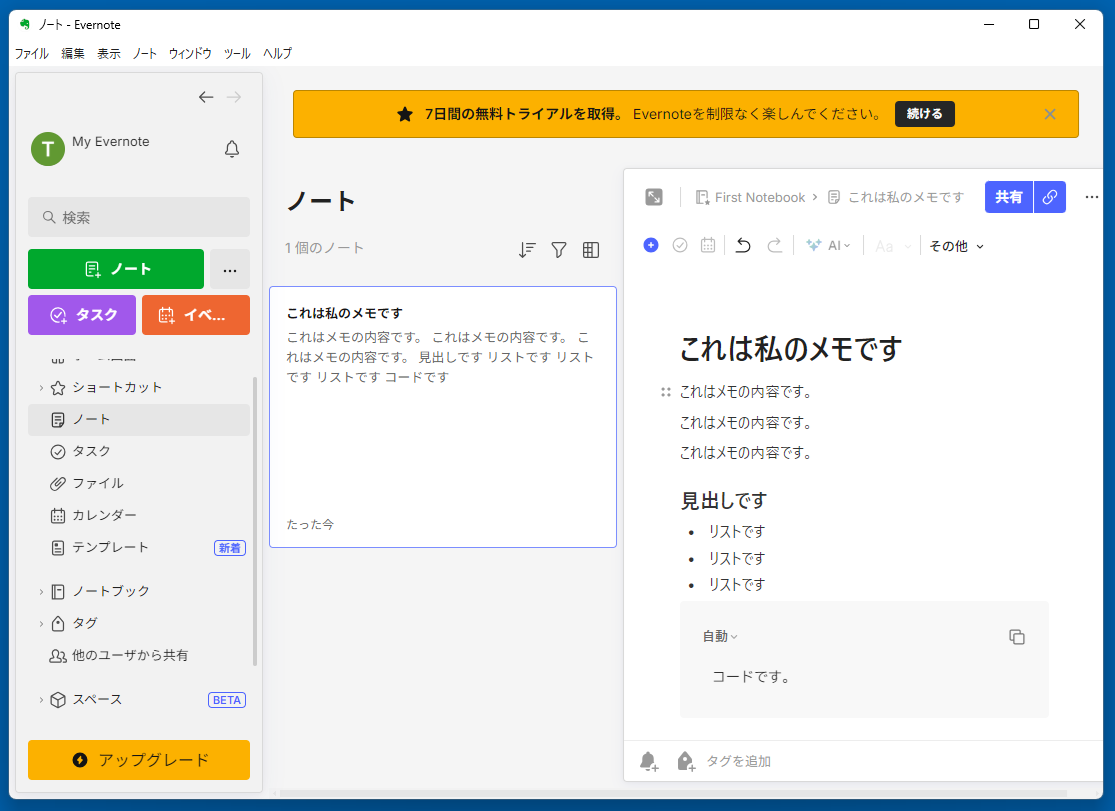Create a new event with the orange イベ... button
1115x811 pixels.
196,314
